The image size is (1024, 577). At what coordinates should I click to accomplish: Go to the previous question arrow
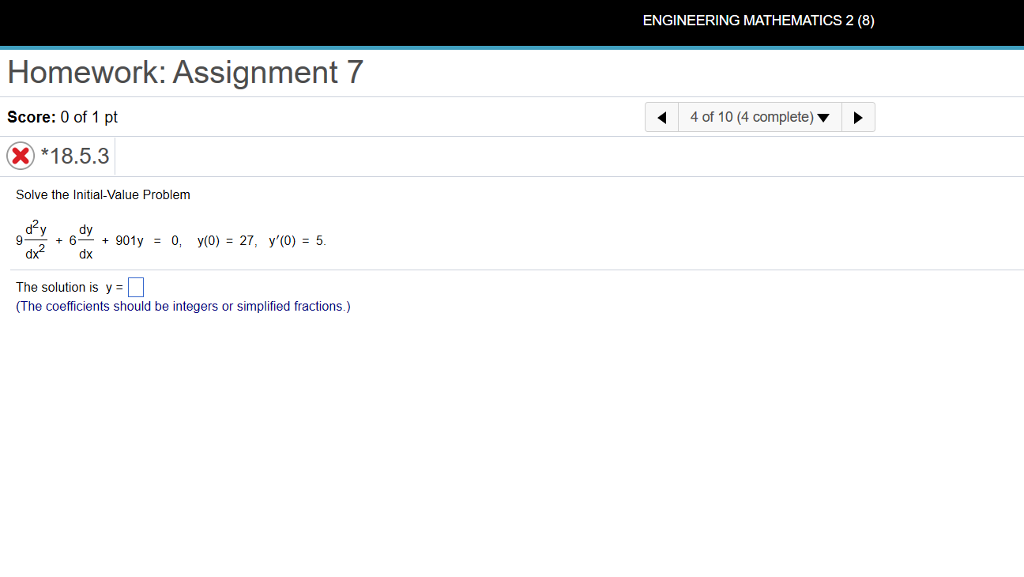coord(662,117)
